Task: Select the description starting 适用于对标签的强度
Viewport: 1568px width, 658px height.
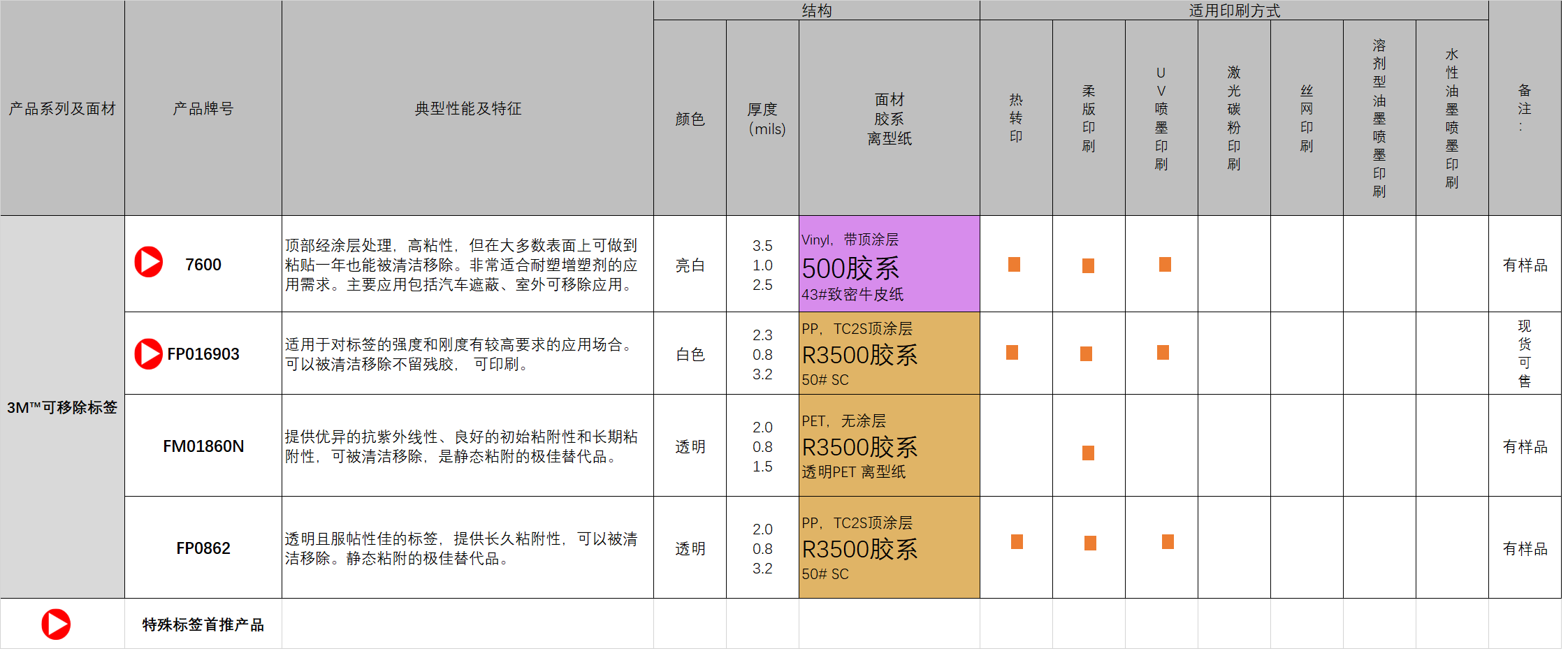Action: pos(467,353)
